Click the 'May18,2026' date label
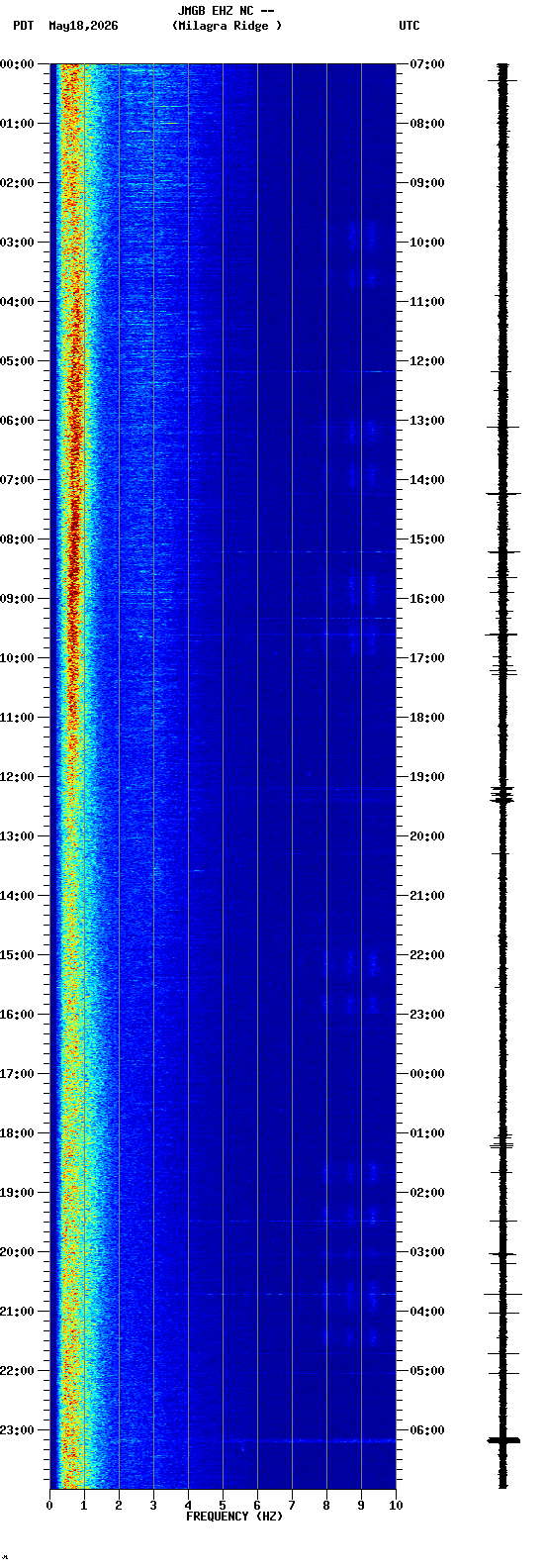Screen dimensions: 546x1568 click(83, 26)
